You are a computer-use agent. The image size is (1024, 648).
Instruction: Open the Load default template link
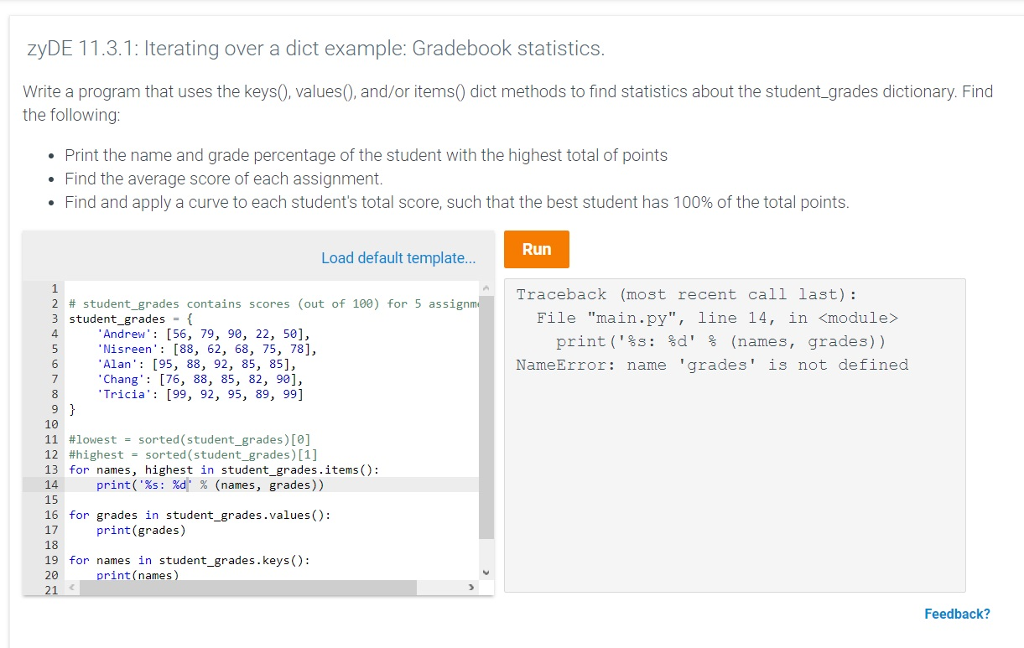coord(398,257)
